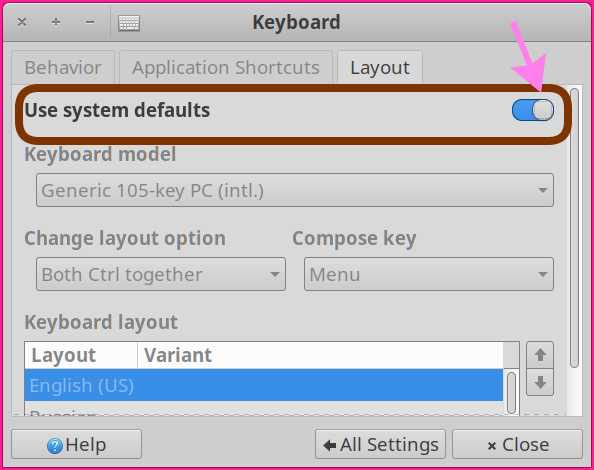Select the Layout tab
The width and height of the screenshot is (594, 470).
pyautogui.click(x=380, y=68)
